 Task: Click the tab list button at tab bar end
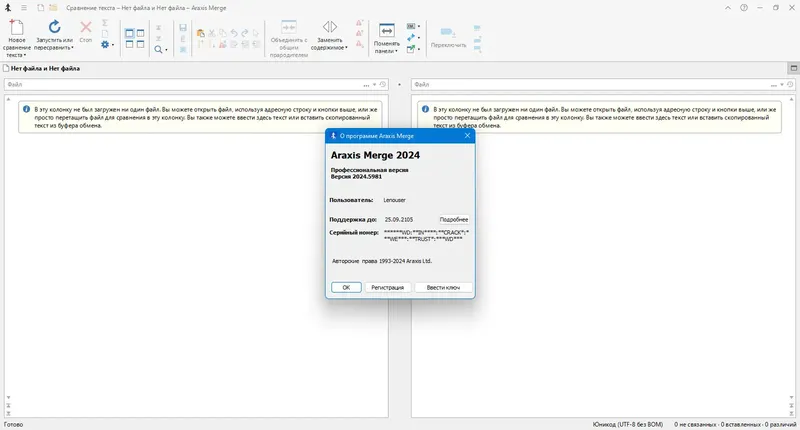coord(793,68)
